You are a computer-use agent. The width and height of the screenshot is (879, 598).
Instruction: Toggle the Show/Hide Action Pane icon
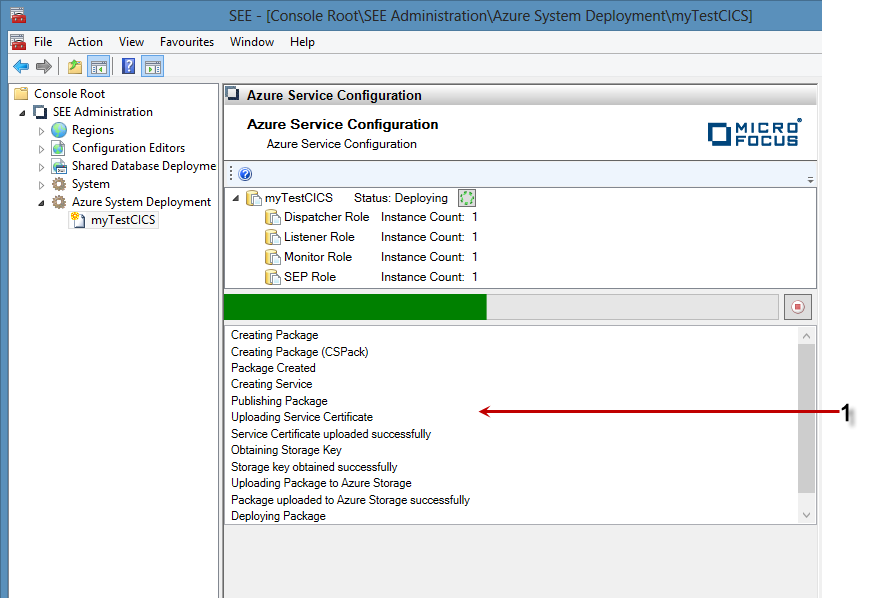pos(152,67)
